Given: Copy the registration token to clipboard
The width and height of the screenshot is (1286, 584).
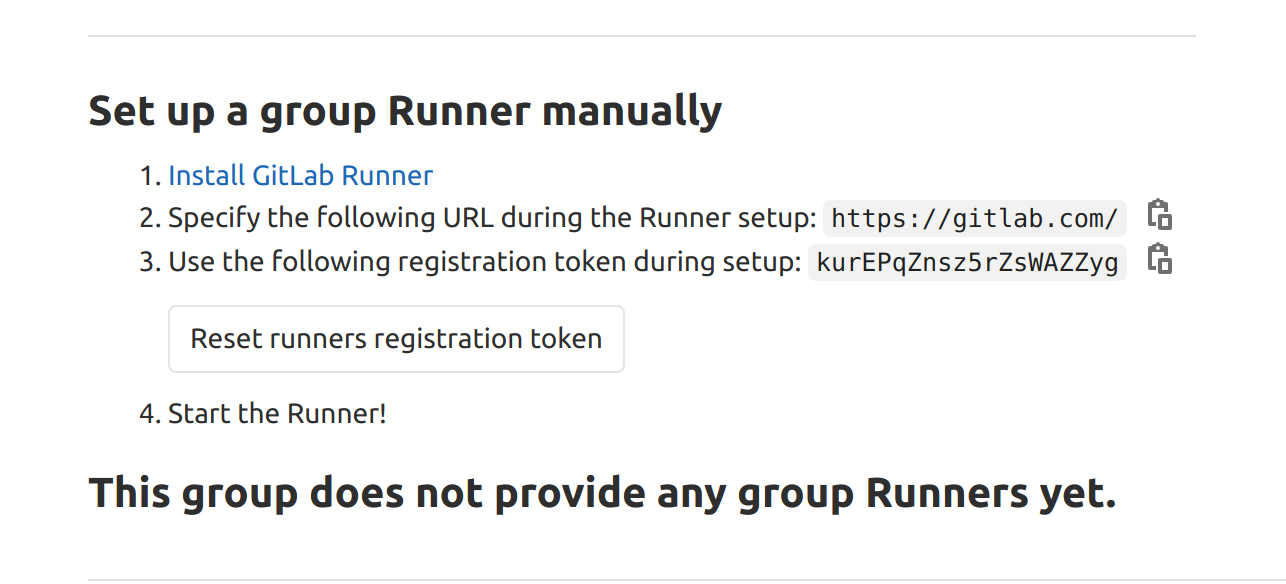Looking at the screenshot, I should (1159, 260).
